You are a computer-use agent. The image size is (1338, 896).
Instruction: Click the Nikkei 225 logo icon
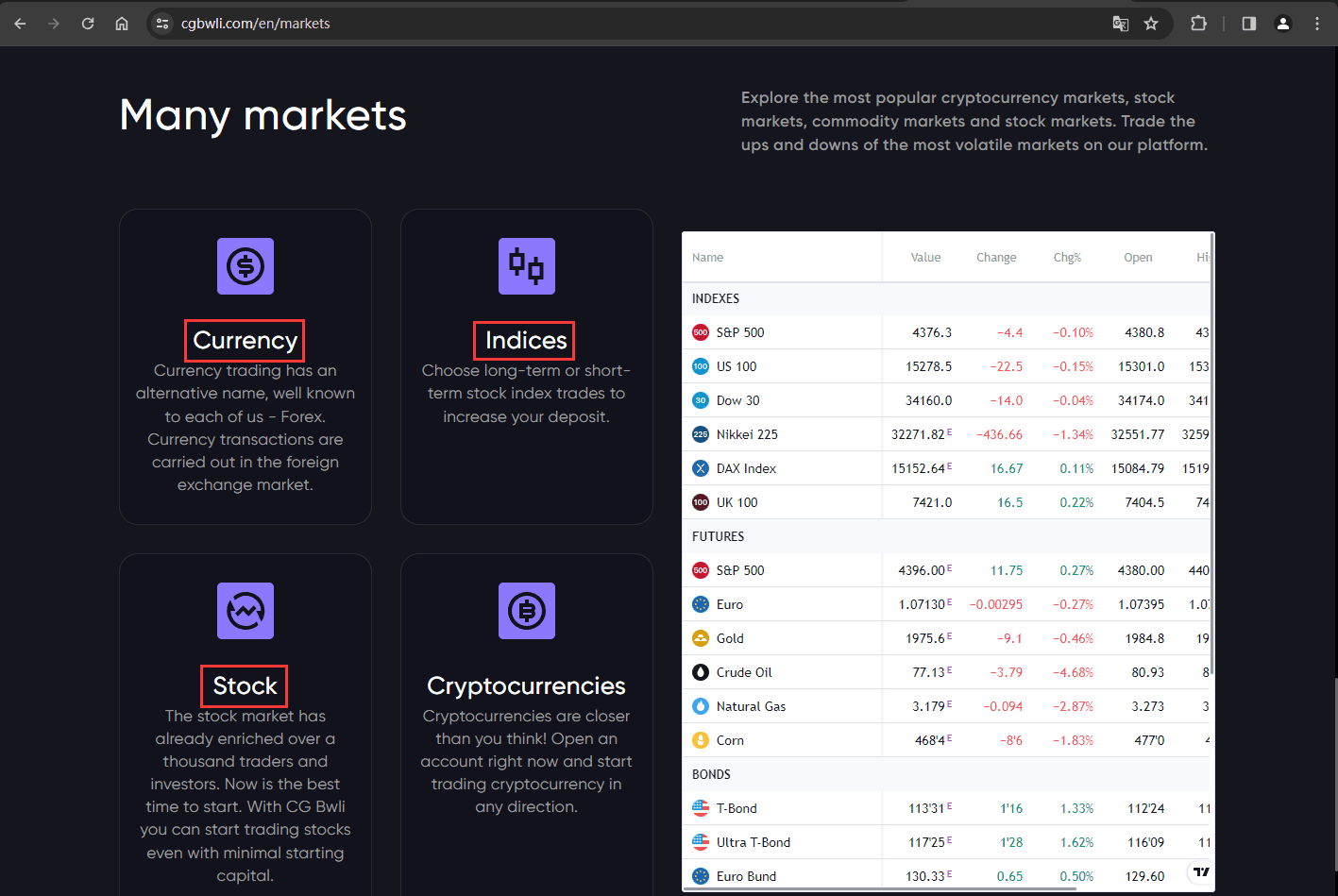pos(701,434)
